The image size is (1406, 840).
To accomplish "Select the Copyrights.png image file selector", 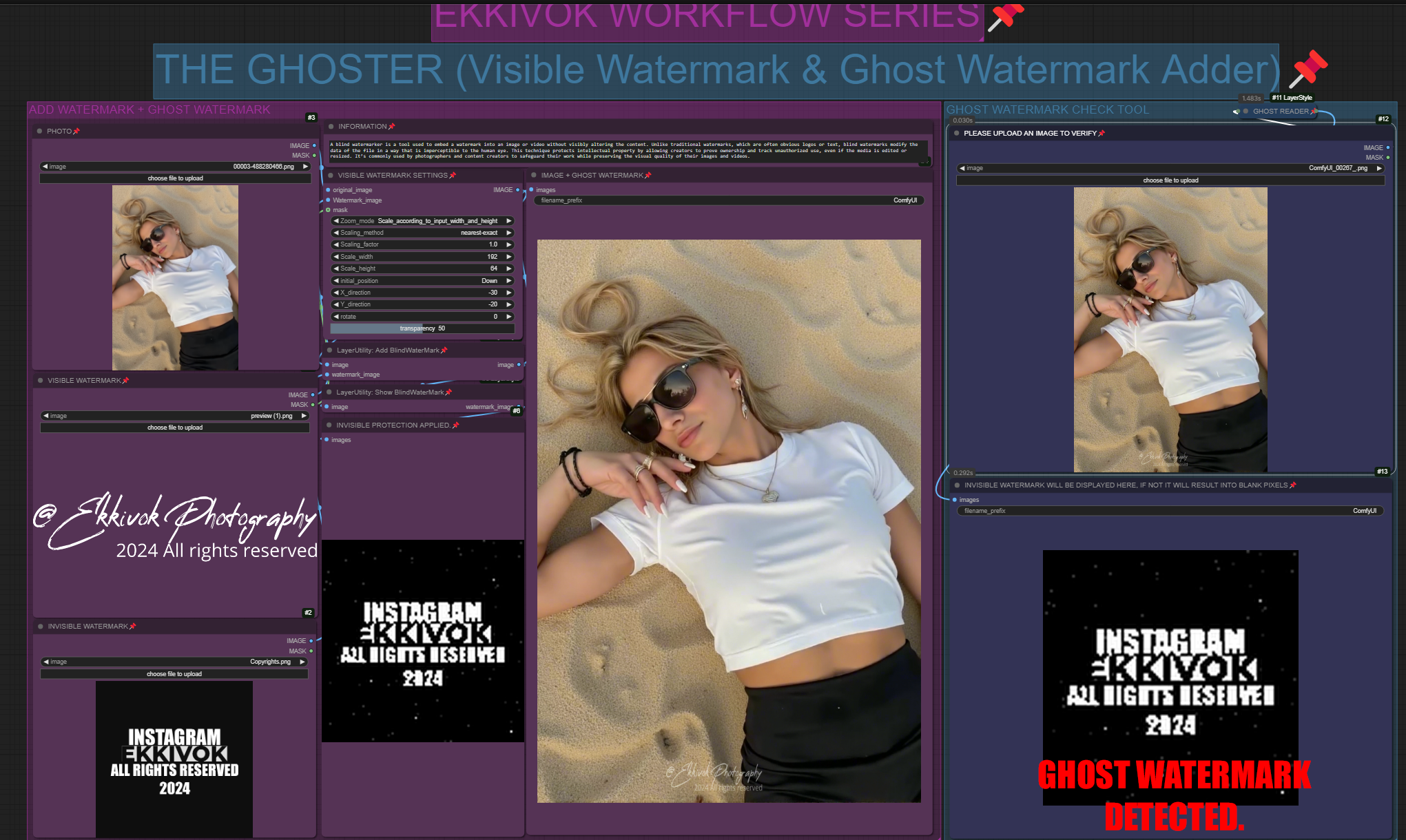I will tap(174, 662).
